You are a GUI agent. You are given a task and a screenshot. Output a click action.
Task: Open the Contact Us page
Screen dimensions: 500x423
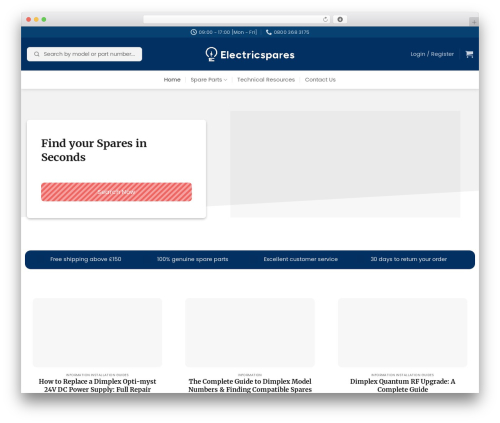[x=320, y=80]
